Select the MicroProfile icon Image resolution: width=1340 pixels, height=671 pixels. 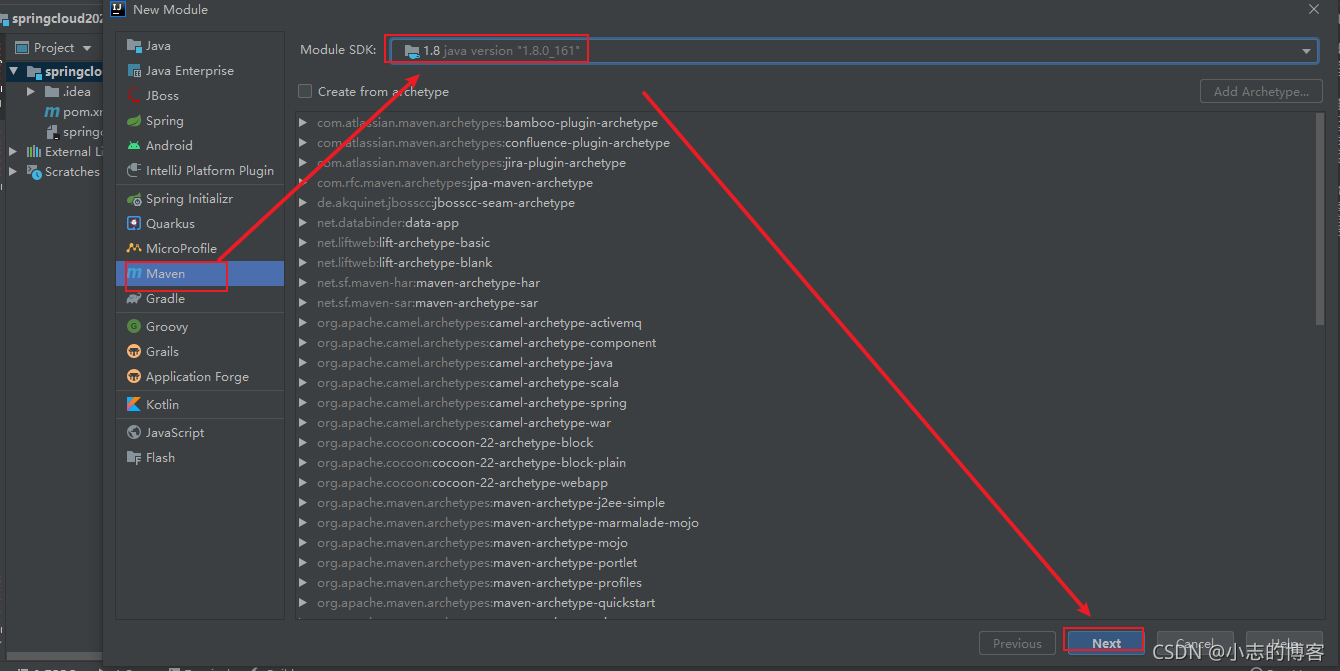[134, 249]
